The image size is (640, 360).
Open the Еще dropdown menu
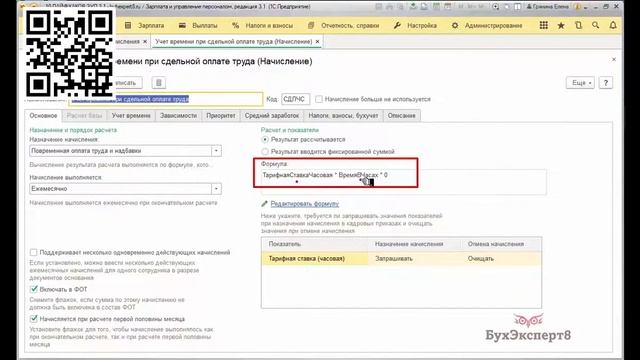tap(580, 83)
